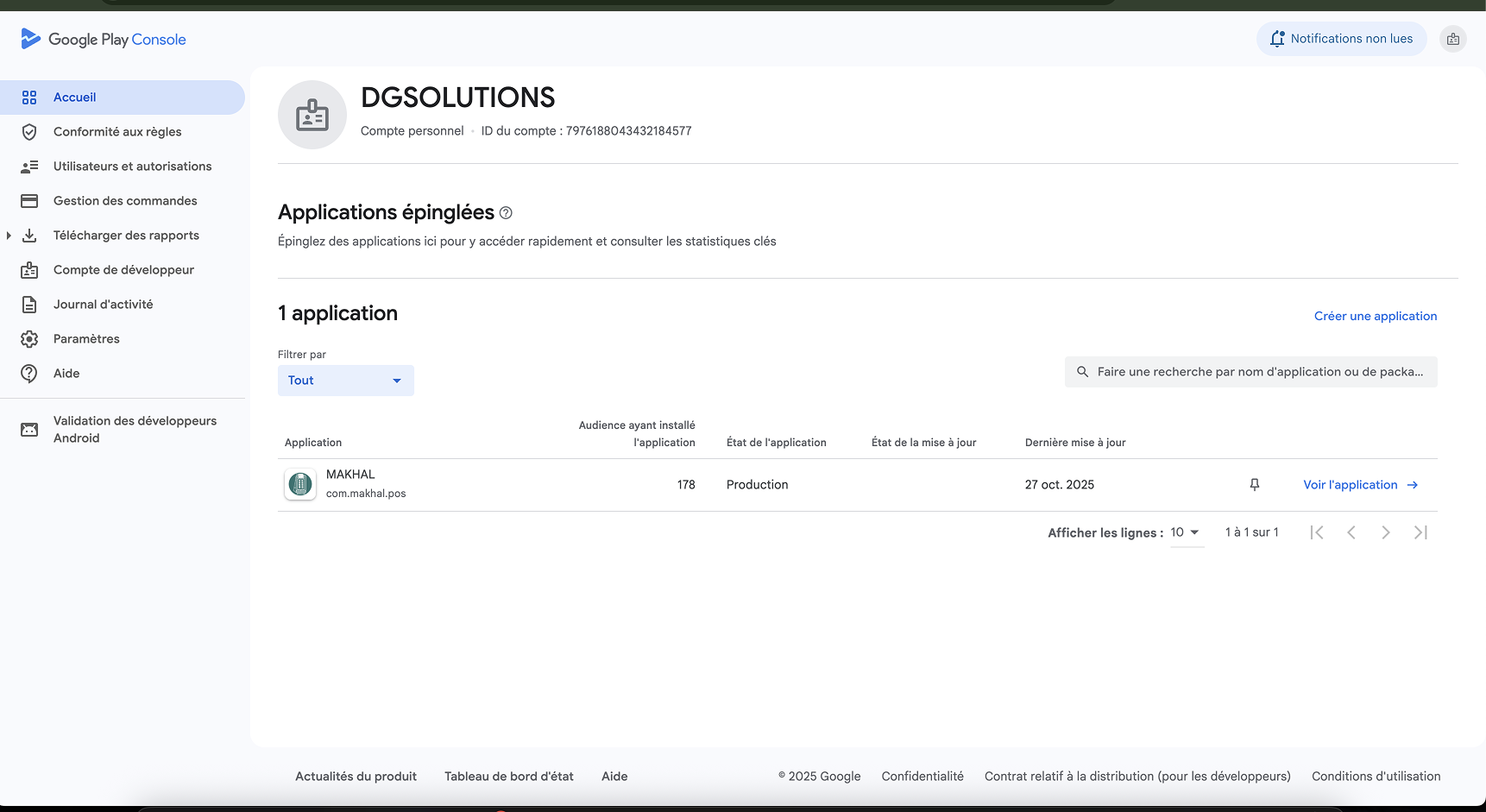Open the Aide item in the sidebar
This screenshot has height=812, width=1486.
click(66, 374)
